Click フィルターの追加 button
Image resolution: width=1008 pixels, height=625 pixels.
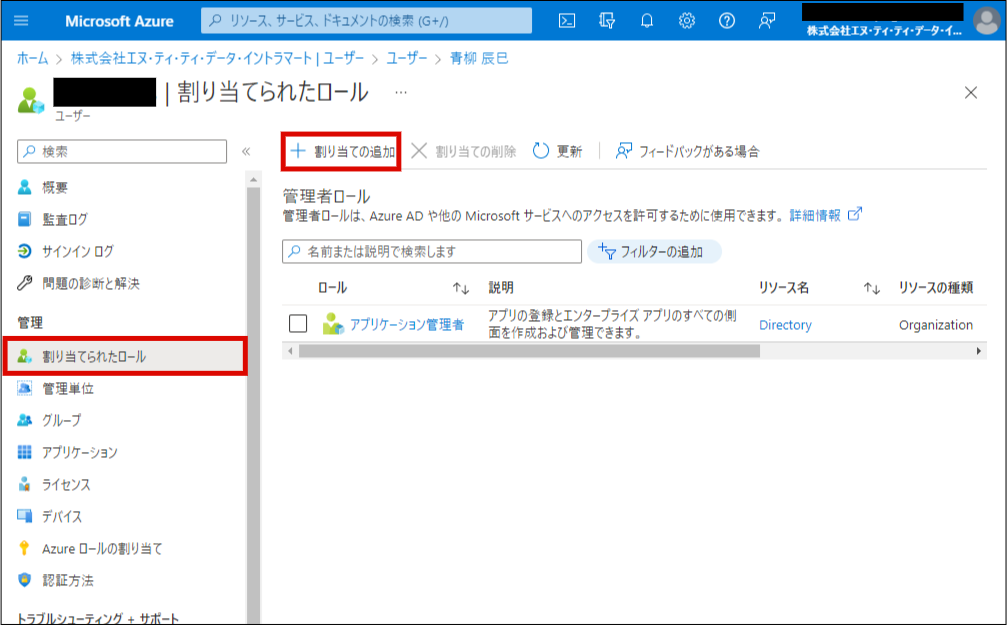[653, 252]
